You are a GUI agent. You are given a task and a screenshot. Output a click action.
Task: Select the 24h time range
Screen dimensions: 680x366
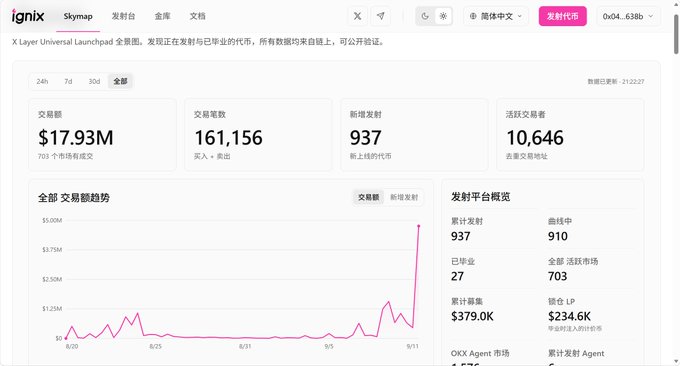pyautogui.click(x=42, y=81)
